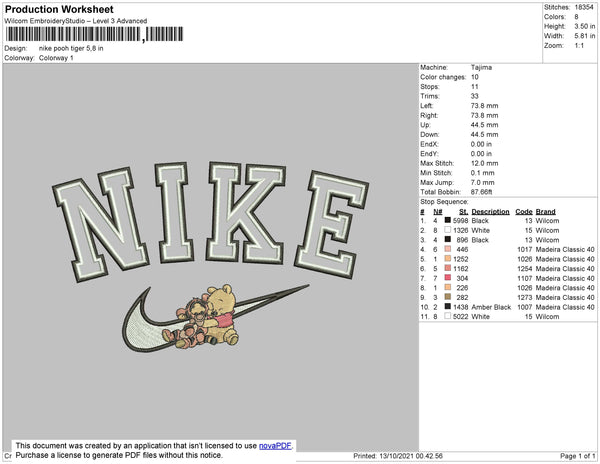Image resolution: width=600 pixels, height=464 pixels.
Task: Select the "Amber Black" description text
Action: click(491, 307)
